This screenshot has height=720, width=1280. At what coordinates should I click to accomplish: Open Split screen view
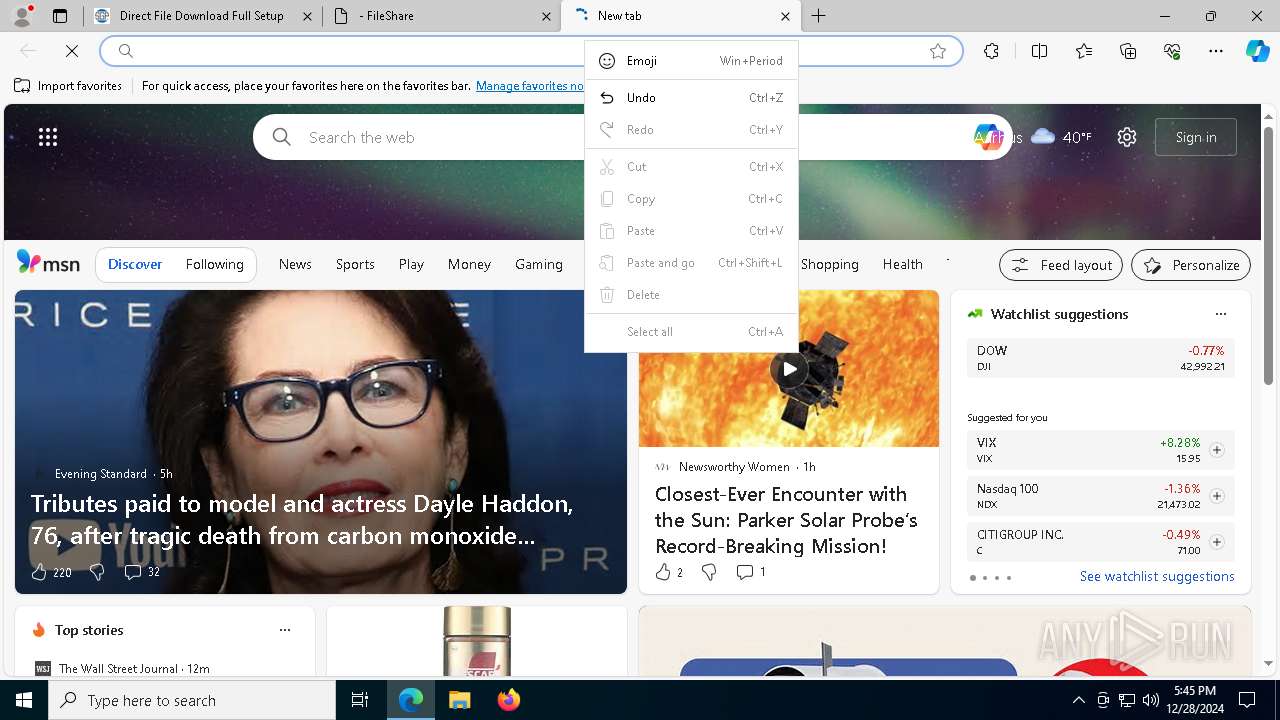click(1039, 51)
